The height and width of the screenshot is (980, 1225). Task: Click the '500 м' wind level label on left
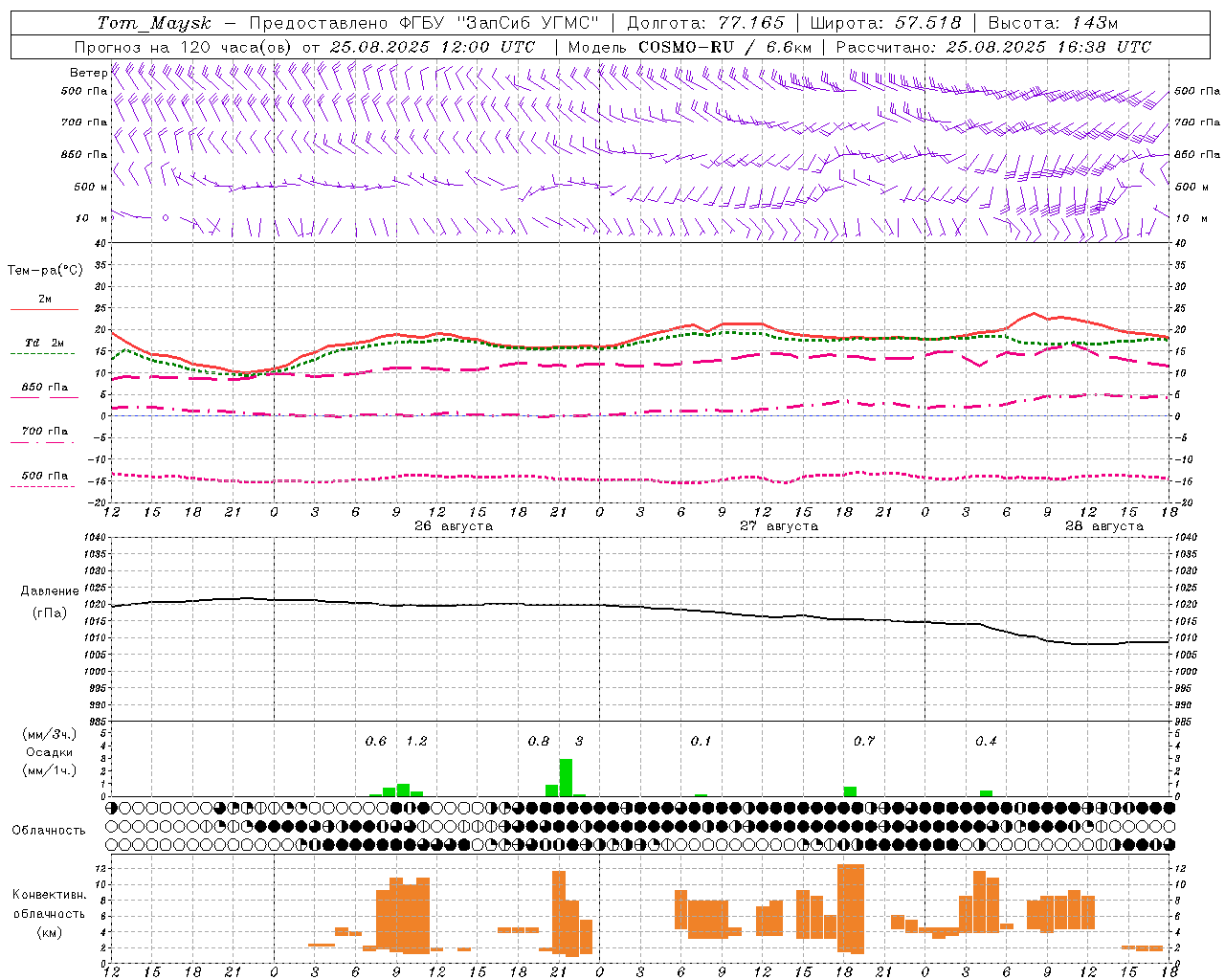pyautogui.click(x=92, y=188)
